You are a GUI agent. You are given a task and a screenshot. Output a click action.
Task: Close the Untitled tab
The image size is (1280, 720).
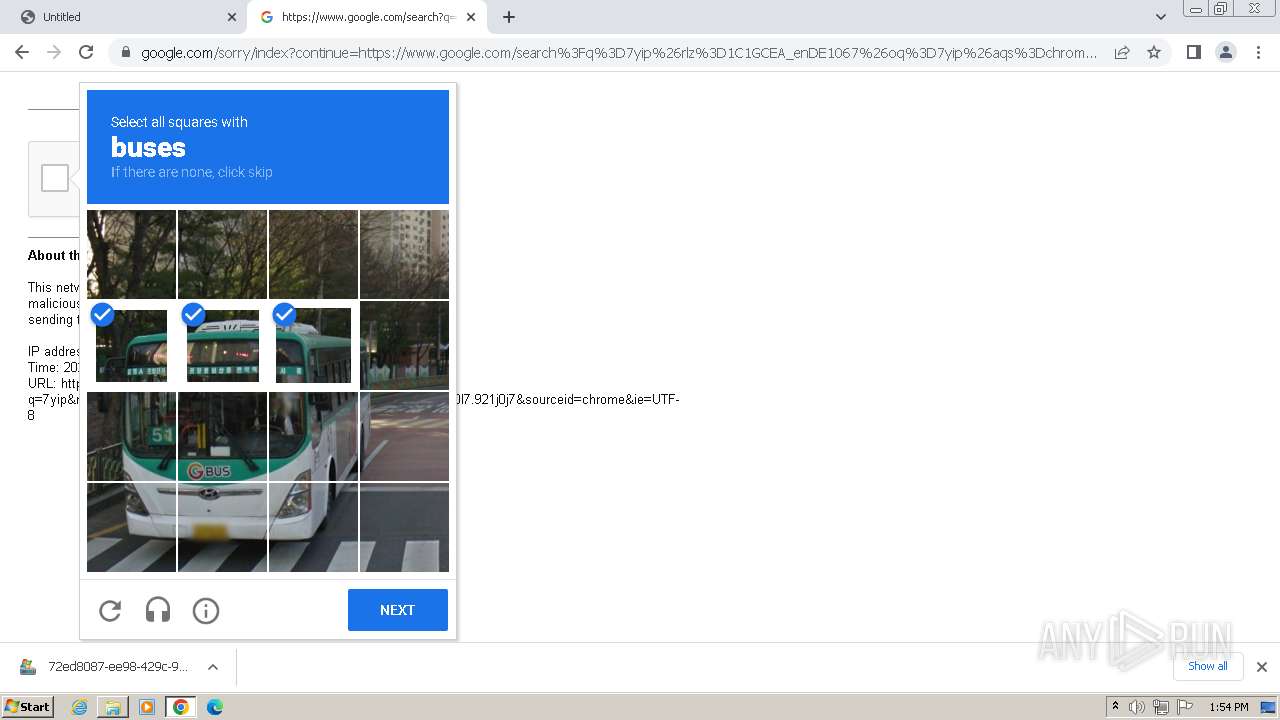[232, 17]
